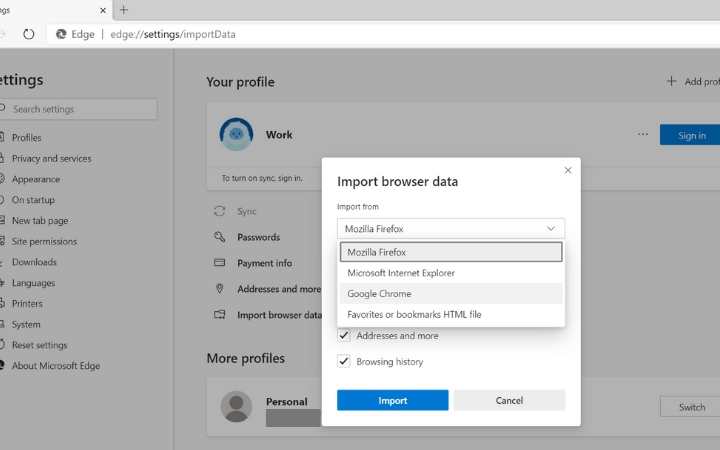The height and width of the screenshot is (450, 720).
Task: Click the Edge logo in address bar
Action: point(61,34)
